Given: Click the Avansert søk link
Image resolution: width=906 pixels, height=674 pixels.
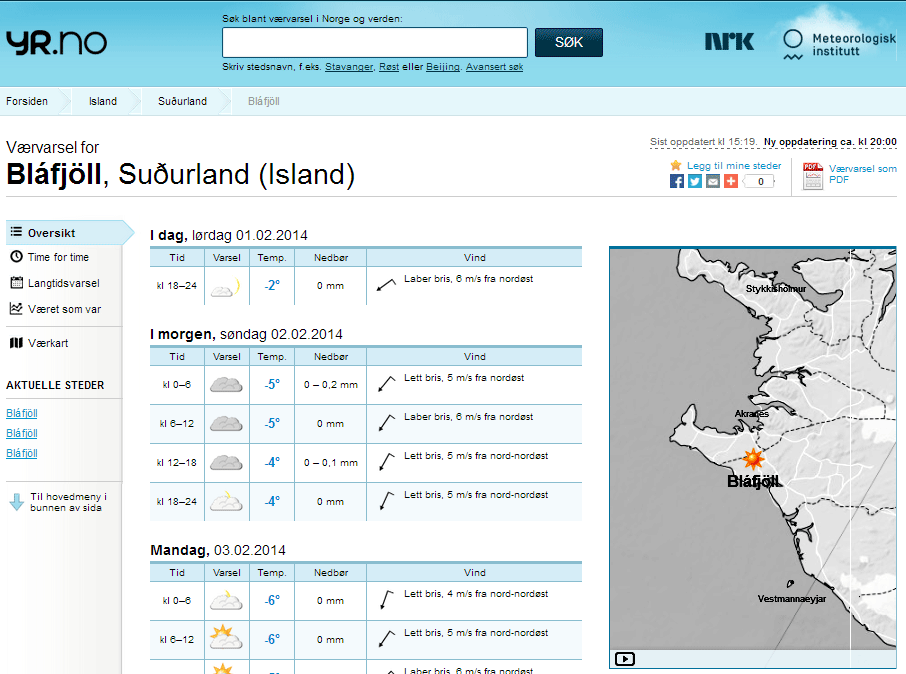Looking at the screenshot, I should tap(495, 67).
